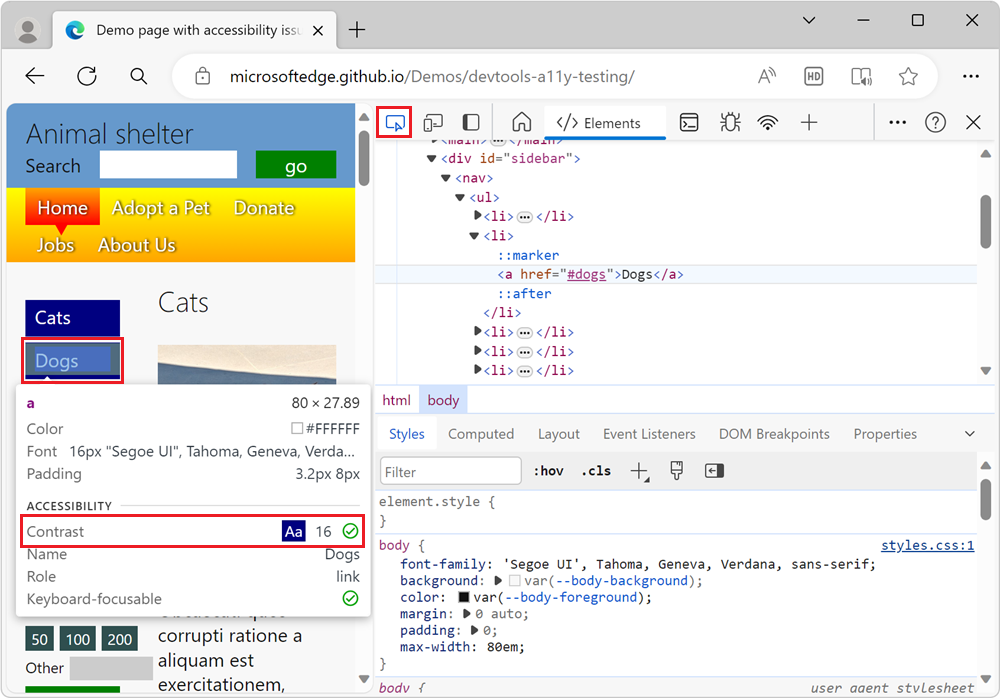The height and width of the screenshot is (698, 1000).
Task: Open the styles.css:1 stylesheet link
Action: click(930, 545)
